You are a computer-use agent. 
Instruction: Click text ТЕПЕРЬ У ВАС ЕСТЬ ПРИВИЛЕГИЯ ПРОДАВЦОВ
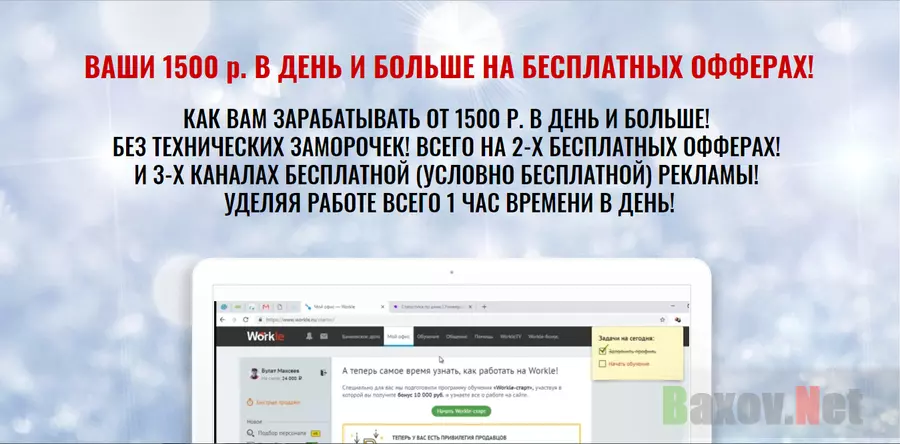449,438
